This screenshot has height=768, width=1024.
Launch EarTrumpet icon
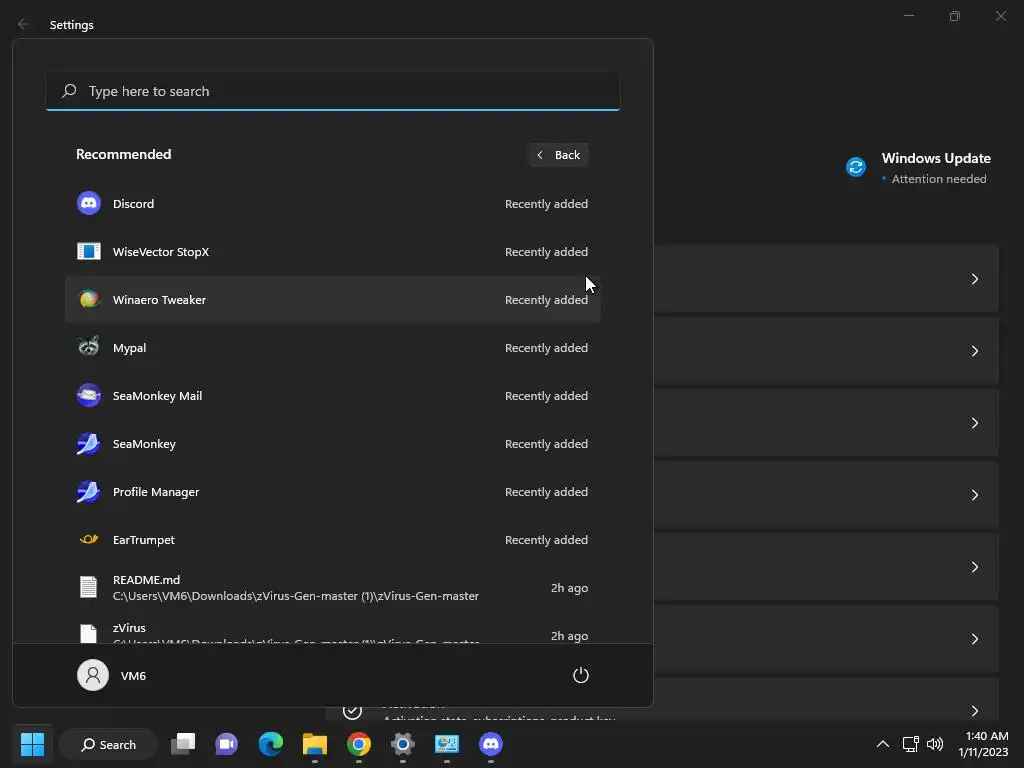(89, 539)
